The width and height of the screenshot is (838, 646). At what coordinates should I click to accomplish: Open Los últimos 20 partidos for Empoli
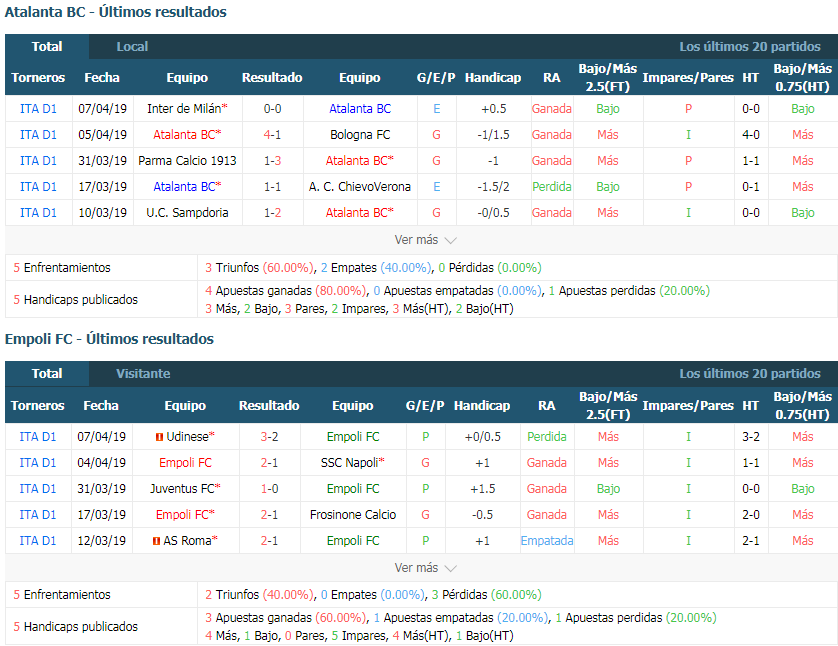pos(750,373)
